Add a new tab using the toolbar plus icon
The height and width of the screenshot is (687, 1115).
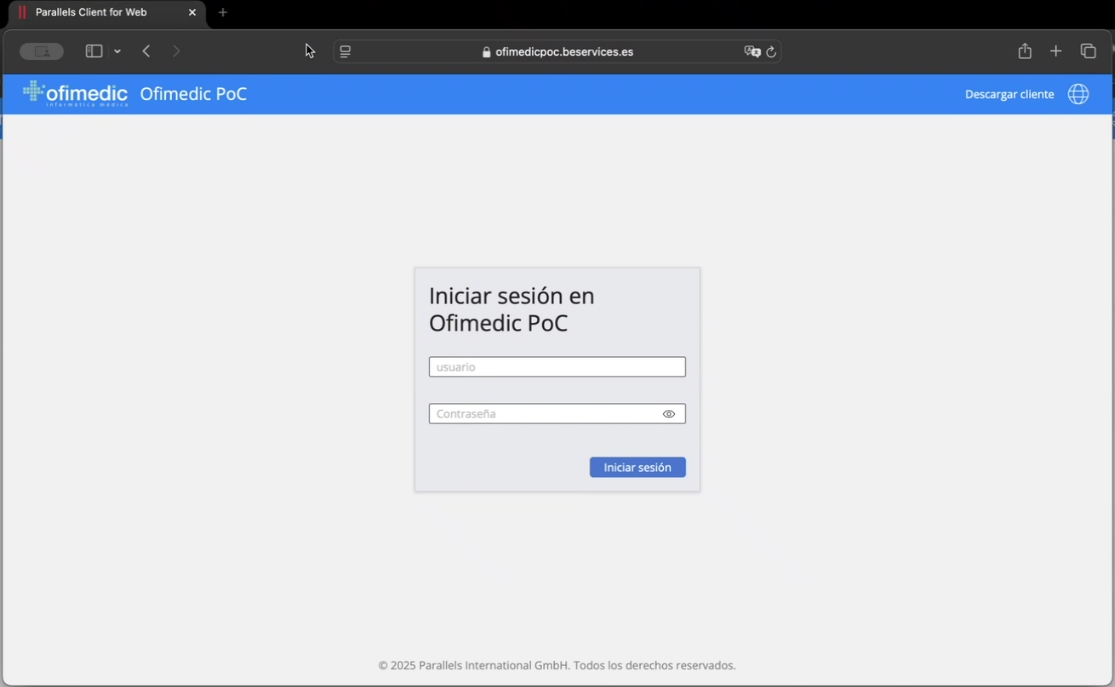pyautogui.click(x=1055, y=51)
